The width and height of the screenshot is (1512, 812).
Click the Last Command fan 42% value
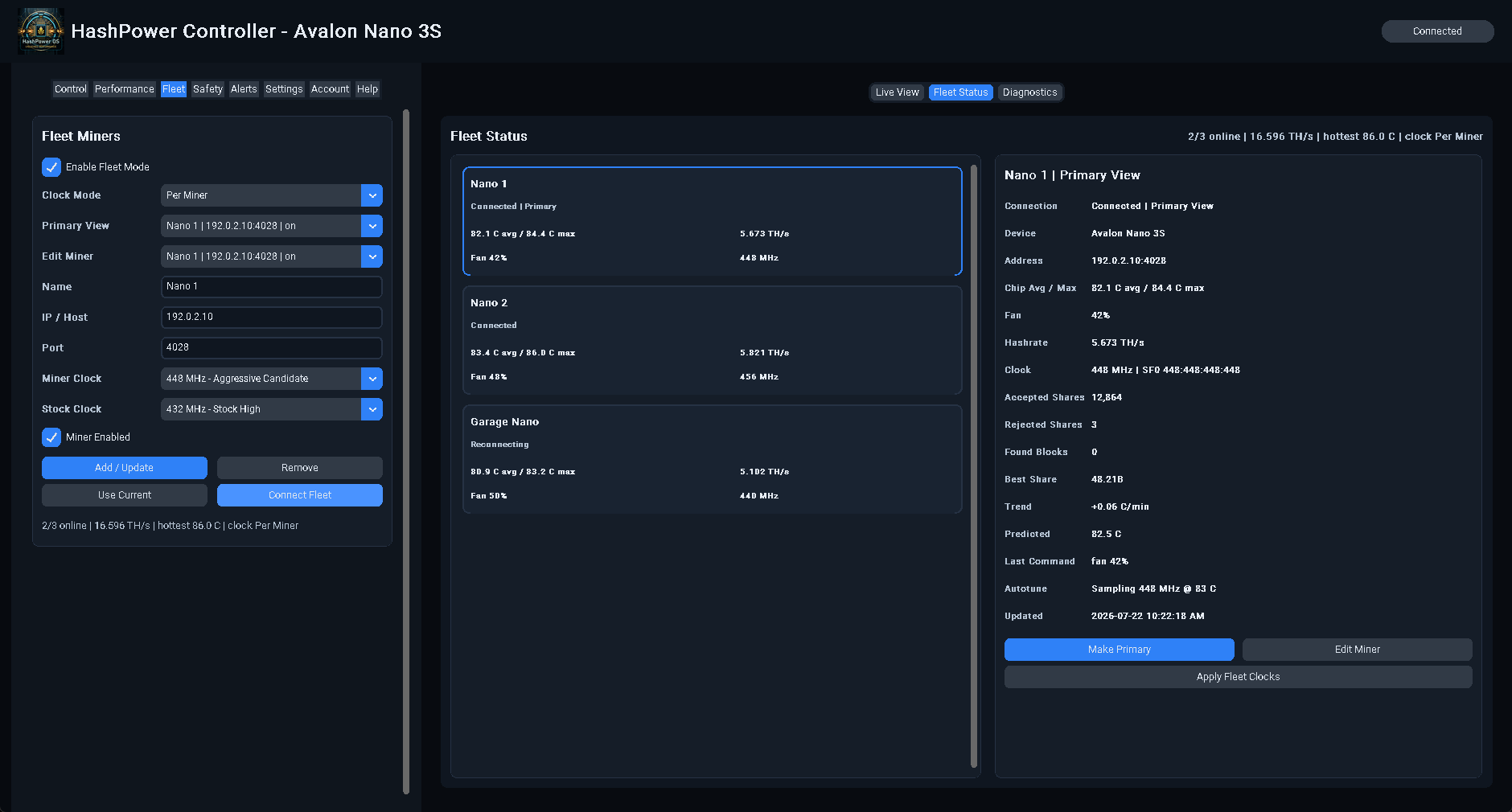coord(1110,561)
